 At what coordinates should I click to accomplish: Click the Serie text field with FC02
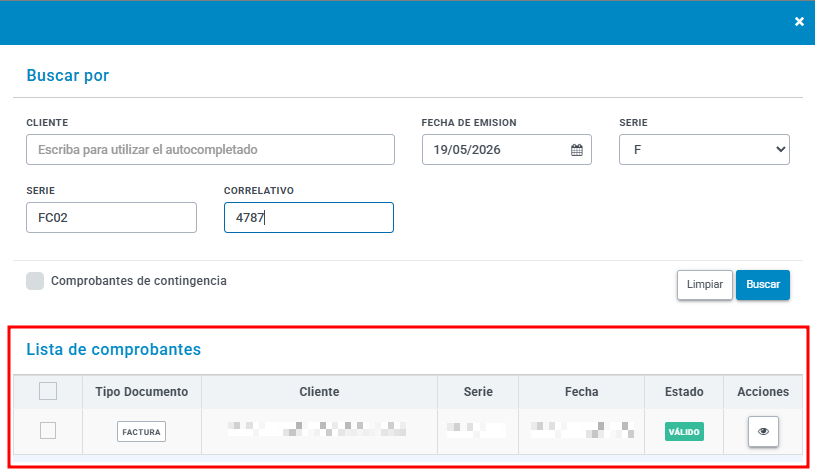click(111, 218)
